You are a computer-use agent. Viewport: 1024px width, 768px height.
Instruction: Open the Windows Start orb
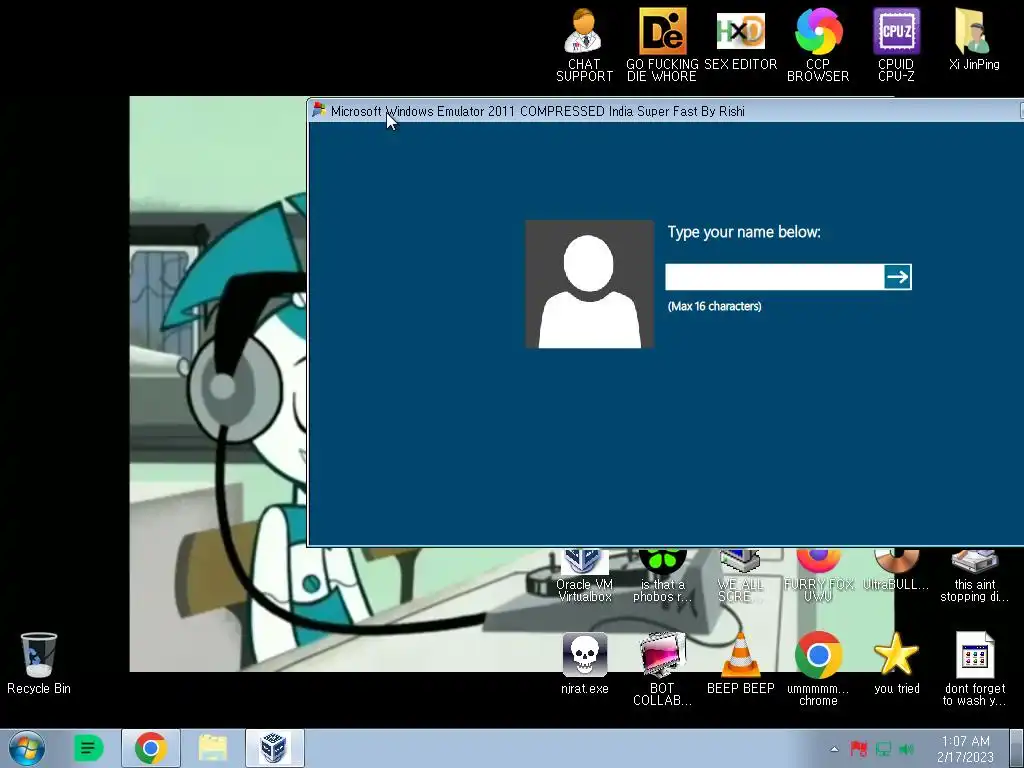point(27,748)
